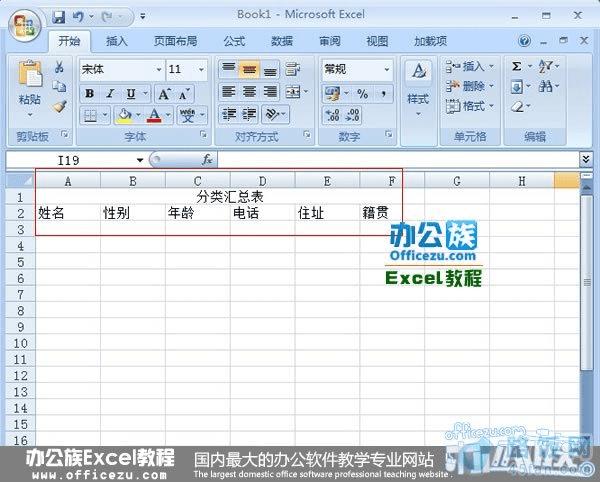The width and height of the screenshot is (600, 482).
Task: Toggle middle vertical alignment
Action: point(249,70)
